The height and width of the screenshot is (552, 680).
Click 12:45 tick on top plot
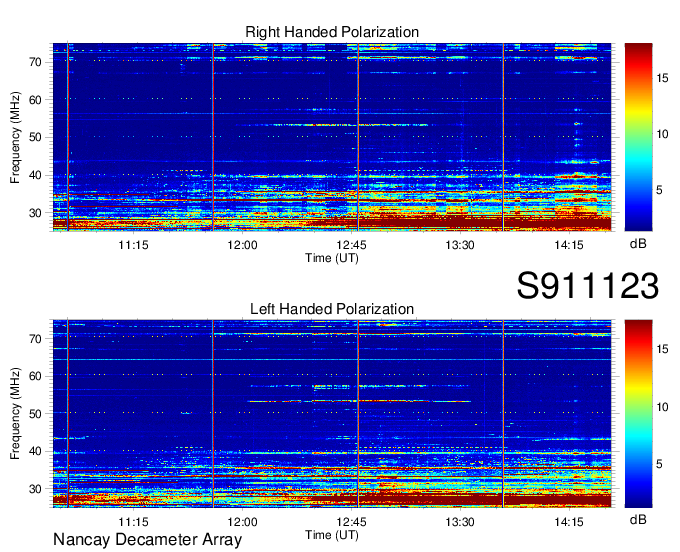click(351, 245)
